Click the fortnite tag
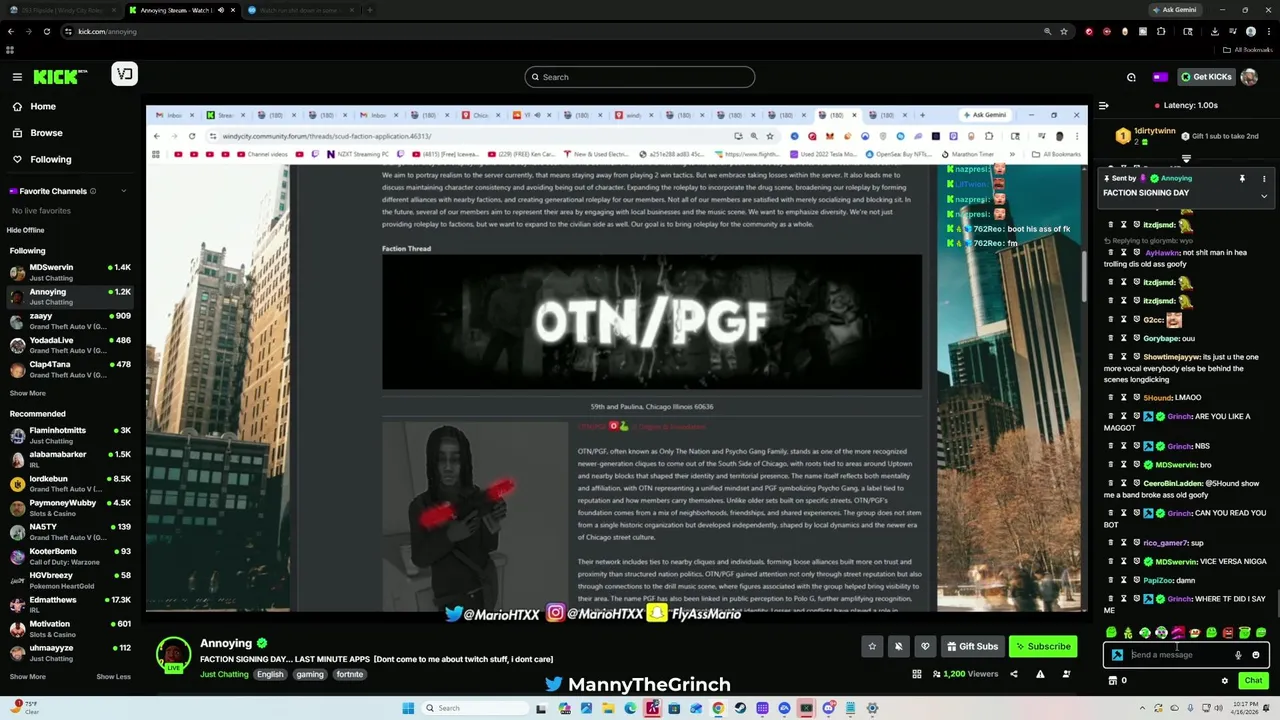Viewport: 1280px width, 720px height. (x=350, y=674)
